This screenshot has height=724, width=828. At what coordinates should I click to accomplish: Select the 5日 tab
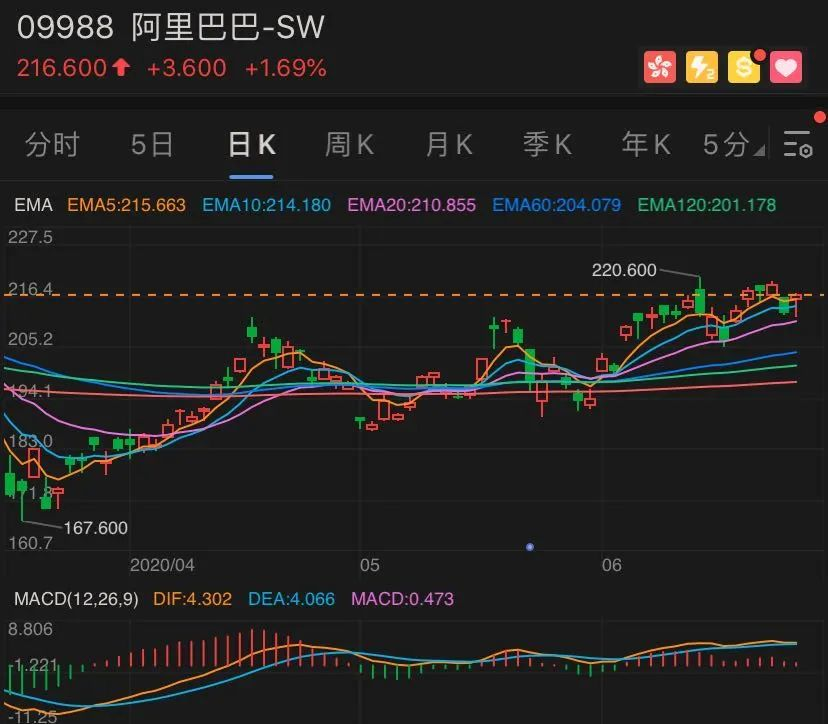152,144
